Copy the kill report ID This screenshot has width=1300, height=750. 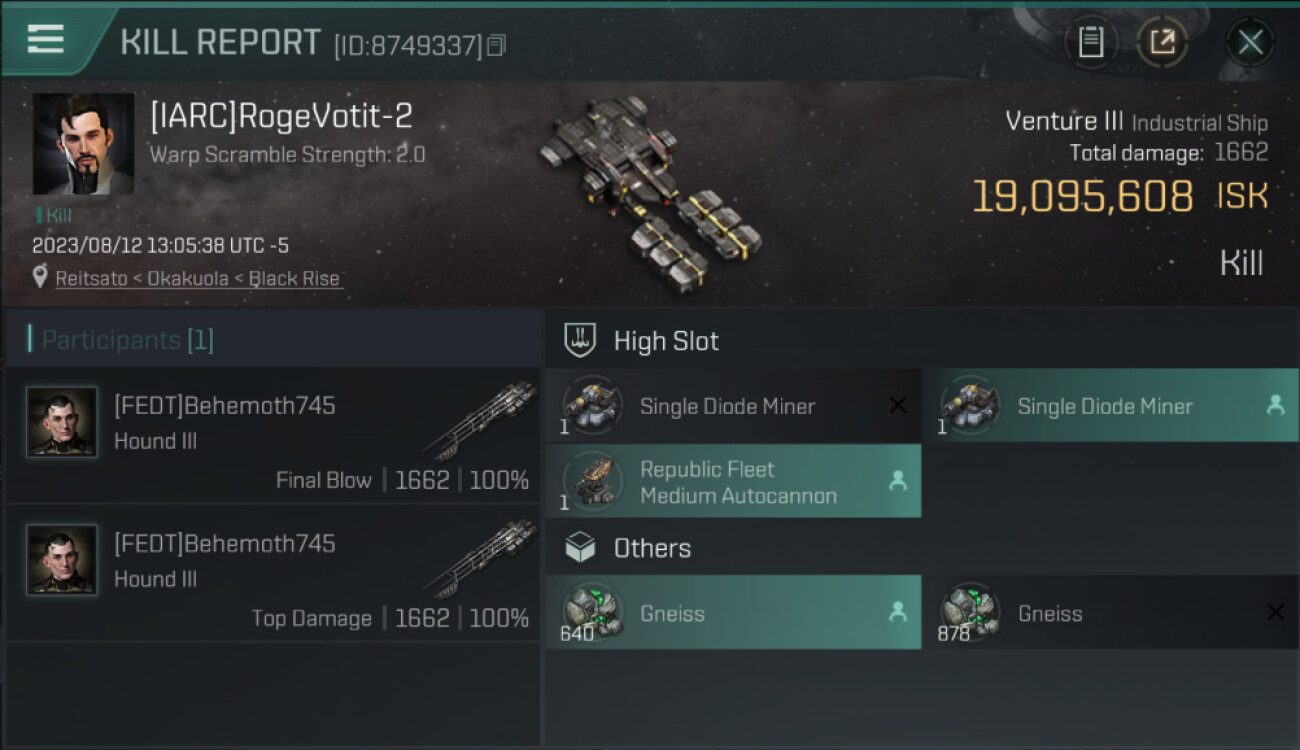(x=497, y=45)
